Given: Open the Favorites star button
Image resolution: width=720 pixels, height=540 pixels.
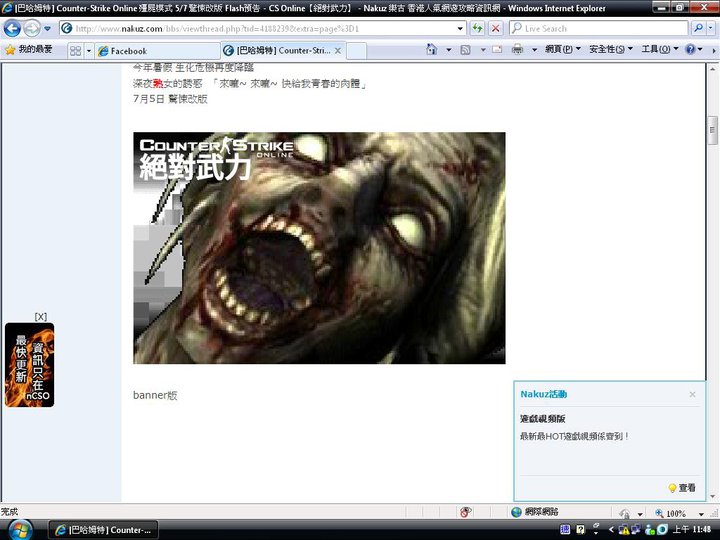Looking at the screenshot, I should (x=28, y=50).
